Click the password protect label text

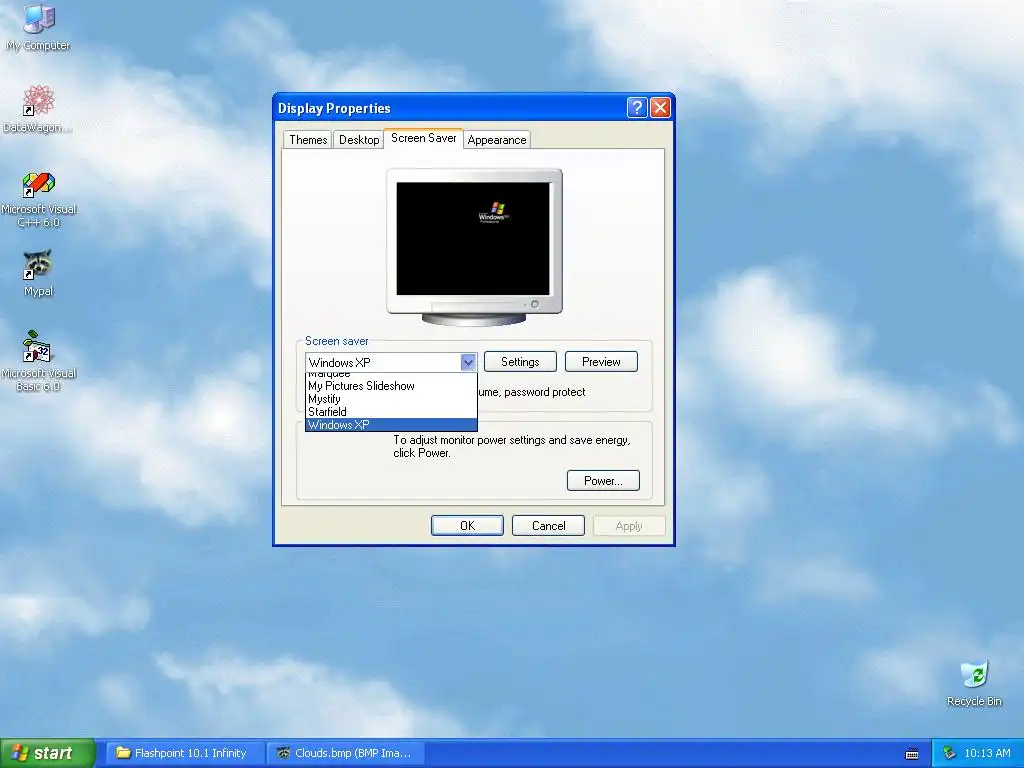(x=545, y=392)
